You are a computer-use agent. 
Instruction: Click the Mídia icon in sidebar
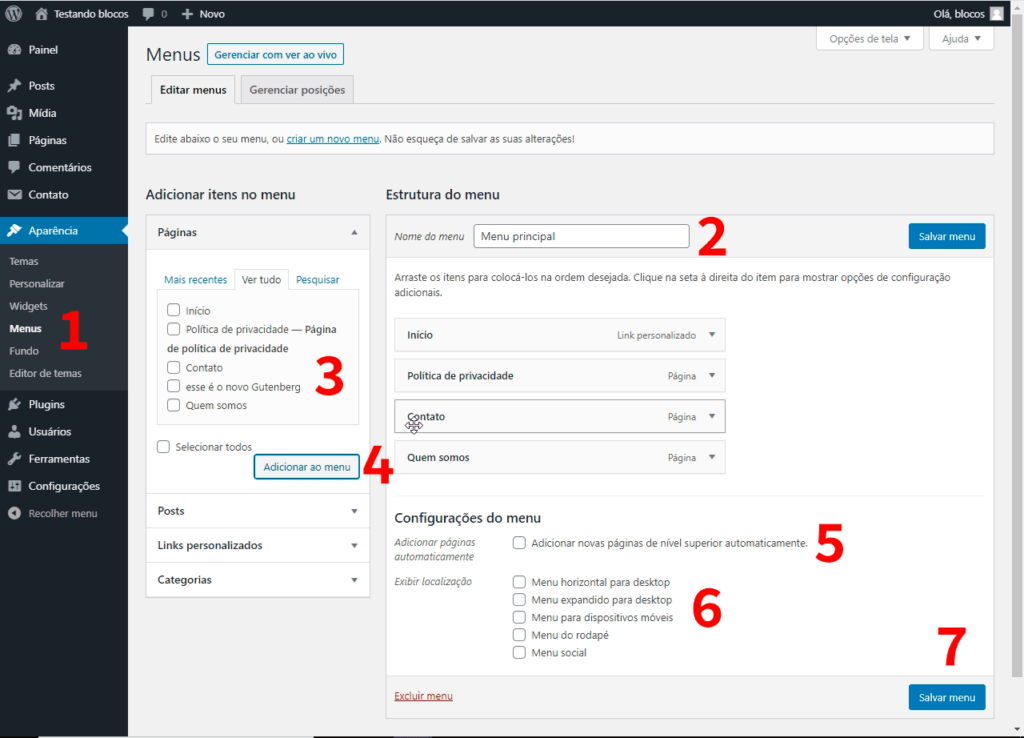tap(14, 113)
